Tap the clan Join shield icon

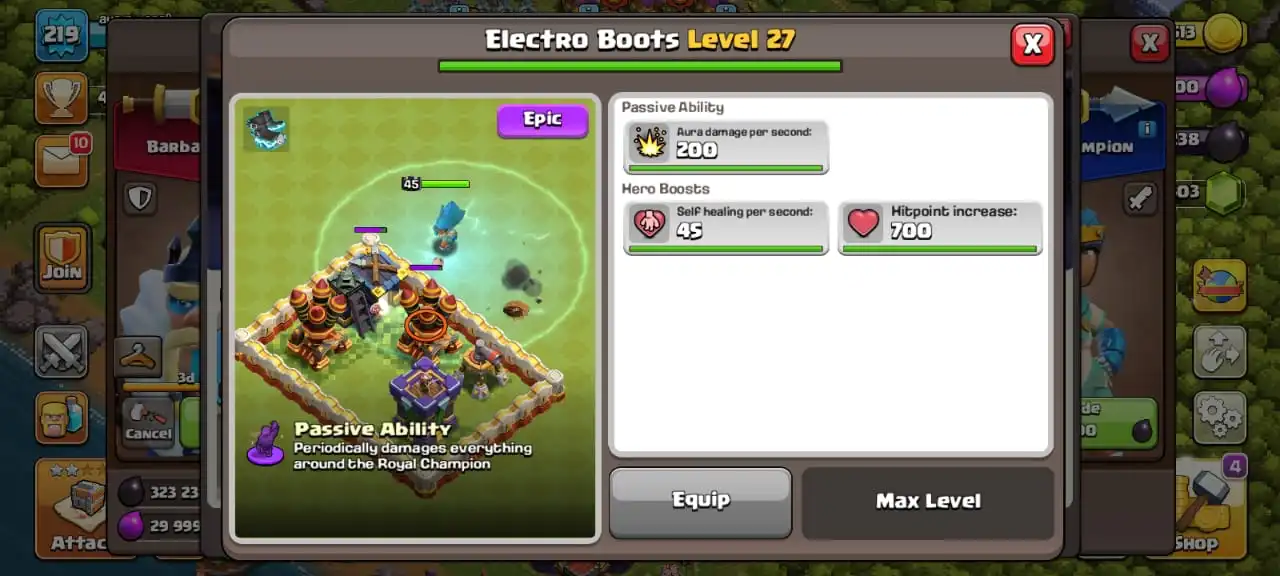[x=62, y=258]
